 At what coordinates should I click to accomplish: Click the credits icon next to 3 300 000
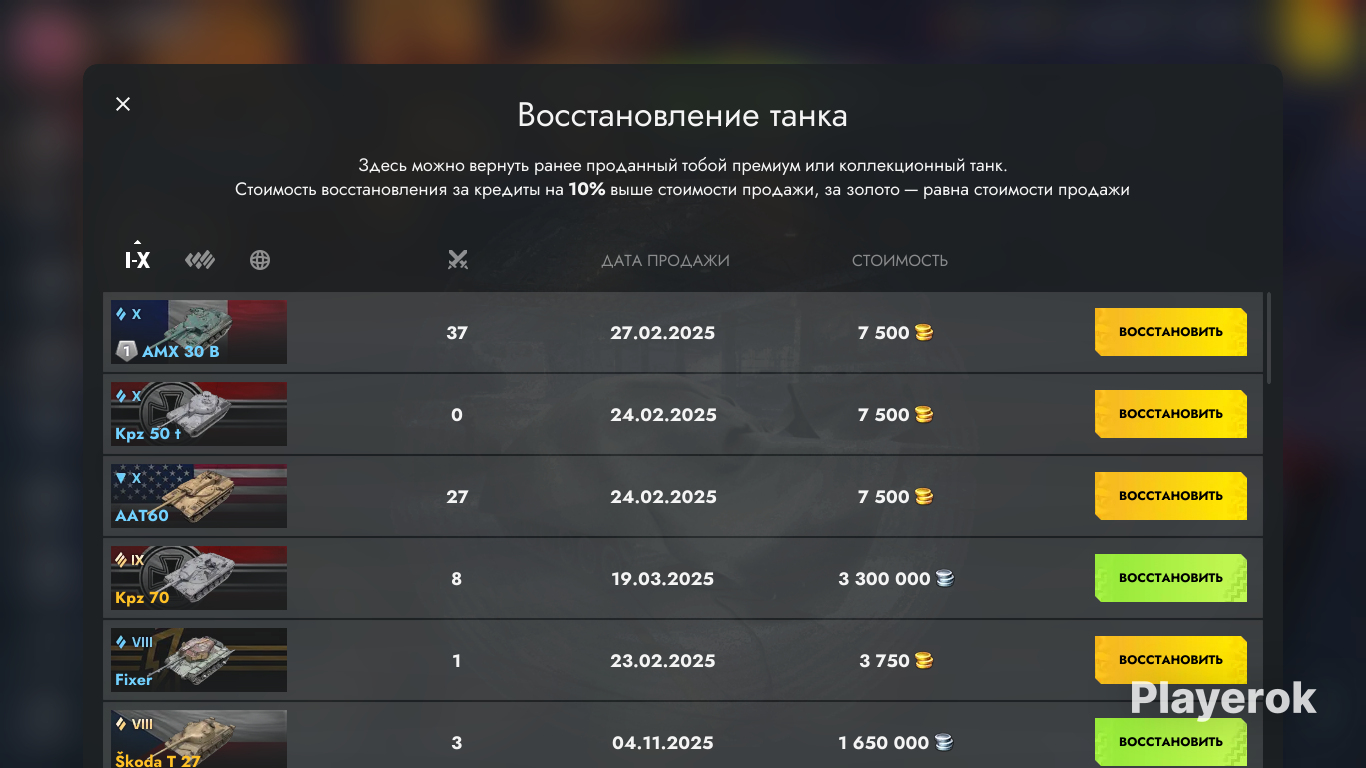click(945, 578)
